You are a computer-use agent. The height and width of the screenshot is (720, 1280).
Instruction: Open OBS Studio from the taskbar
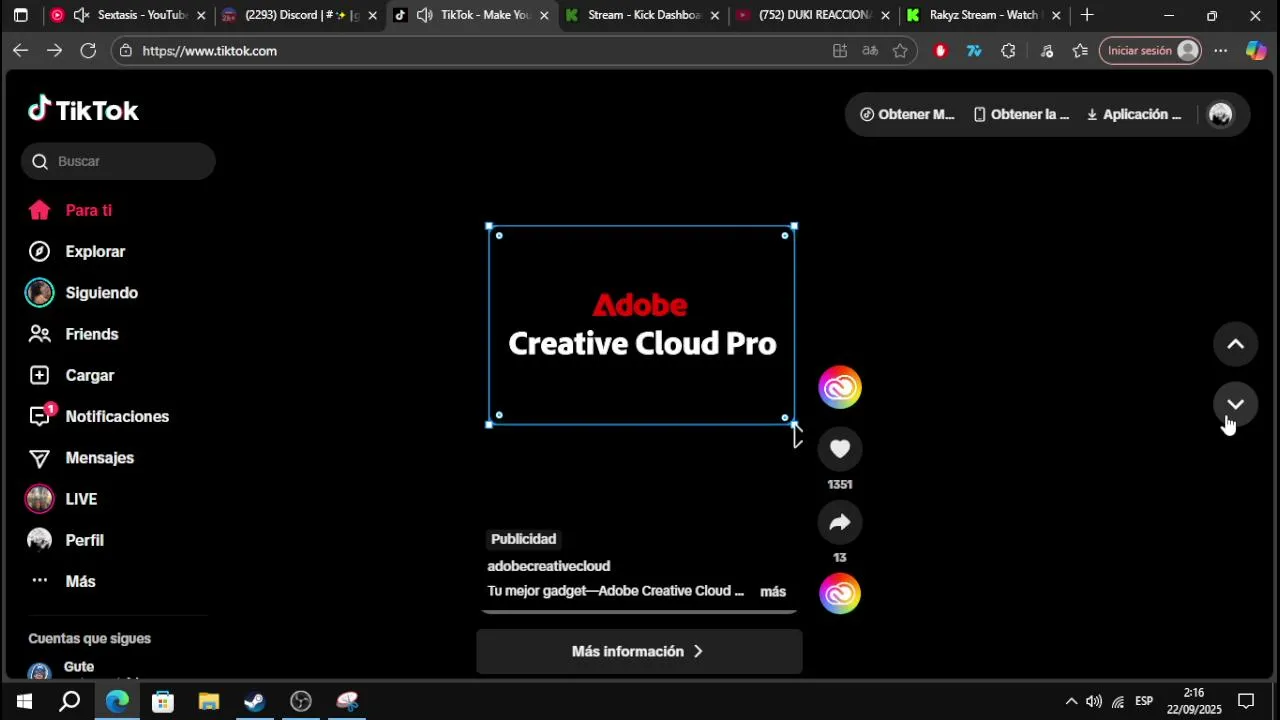pos(301,701)
